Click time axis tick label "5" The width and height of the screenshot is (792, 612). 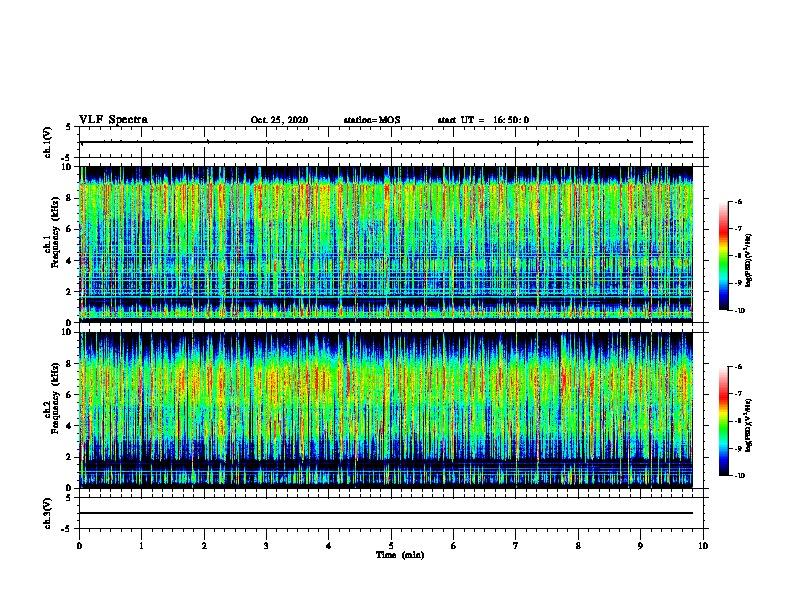click(x=391, y=546)
